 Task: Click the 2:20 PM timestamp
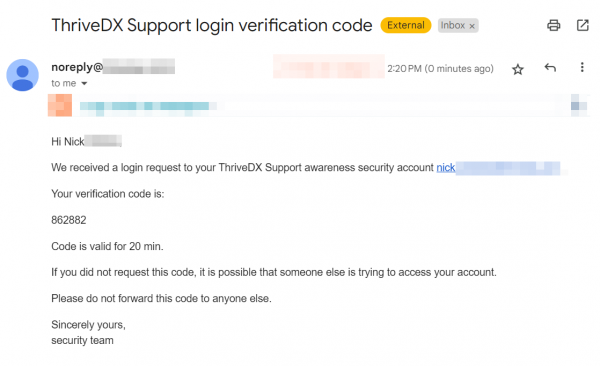tap(440, 69)
